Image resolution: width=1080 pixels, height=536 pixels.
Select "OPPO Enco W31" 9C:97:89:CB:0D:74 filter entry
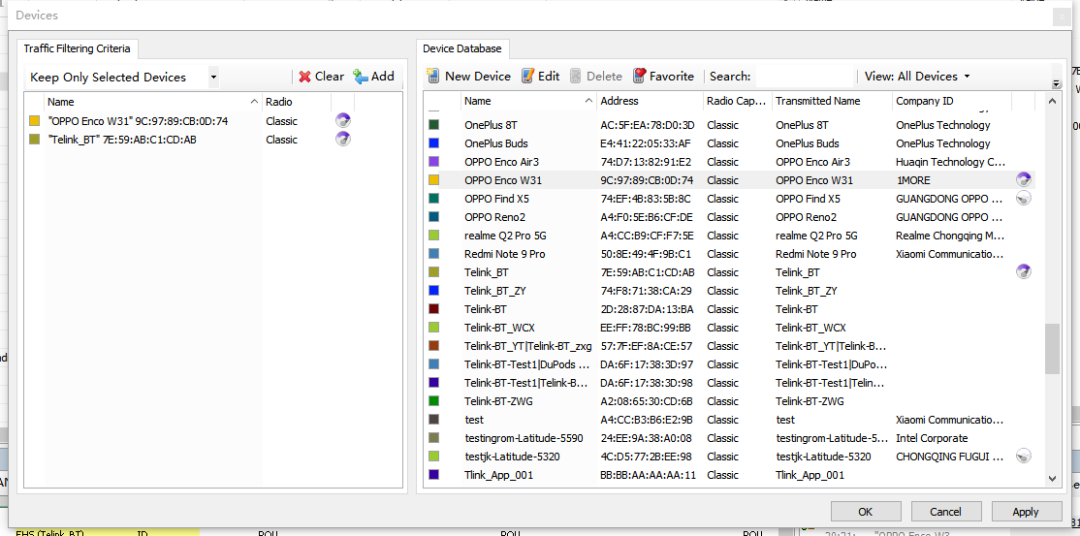coord(138,121)
